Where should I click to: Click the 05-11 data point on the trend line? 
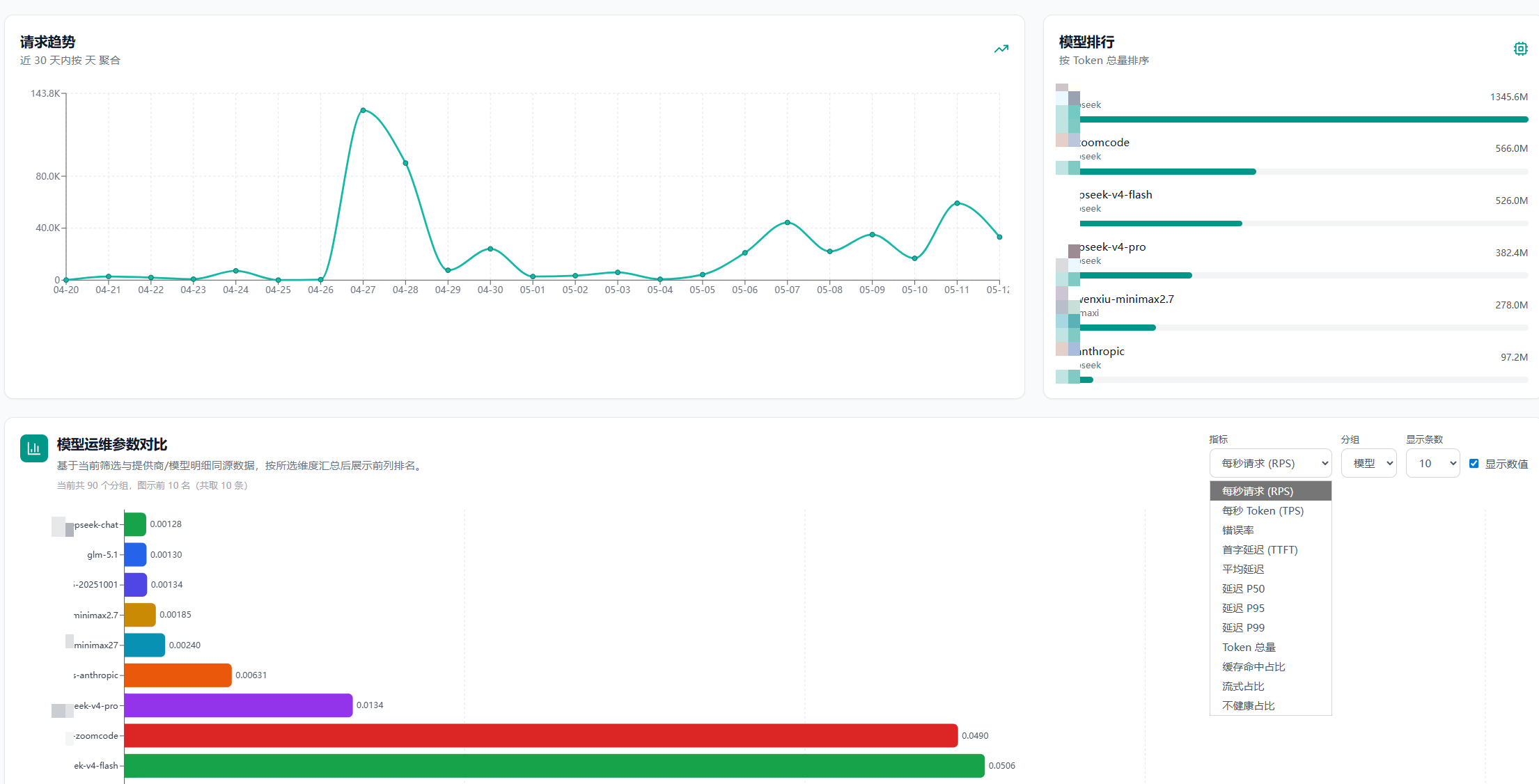tap(957, 203)
